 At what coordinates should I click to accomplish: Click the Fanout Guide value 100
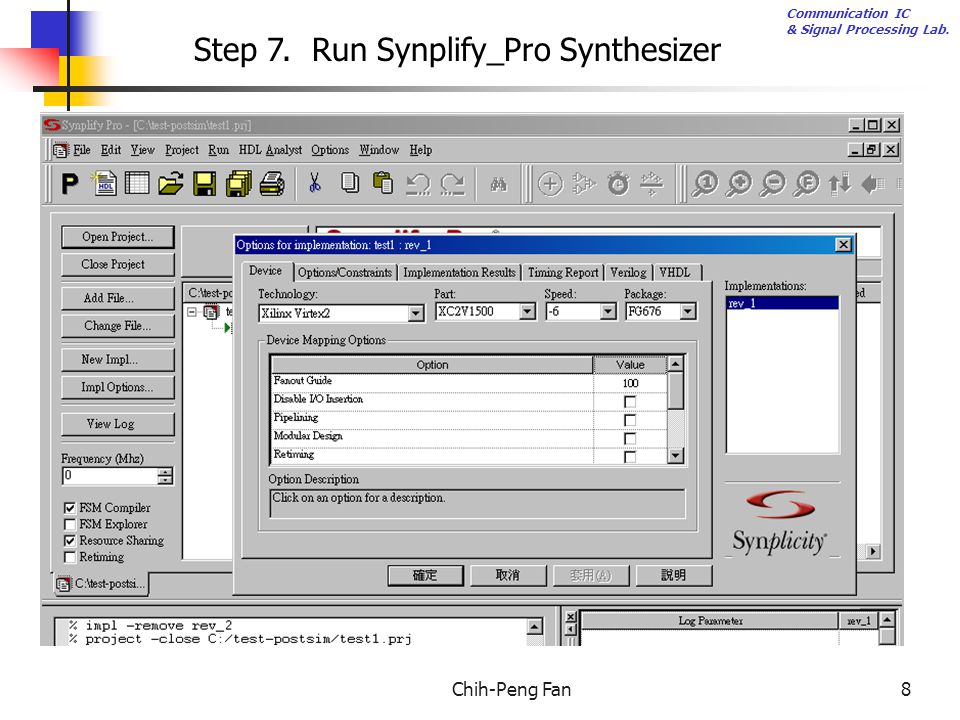click(x=630, y=383)
